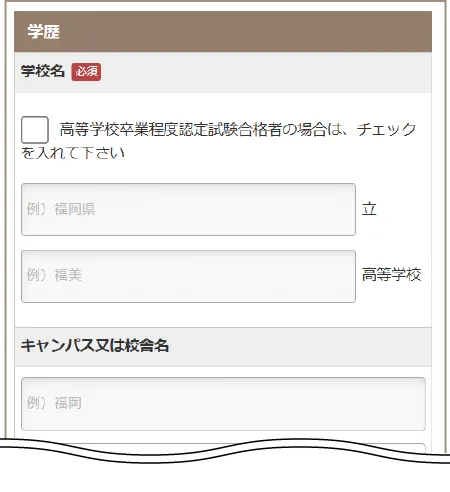Click the red 必須 required badge

(86, 72)
